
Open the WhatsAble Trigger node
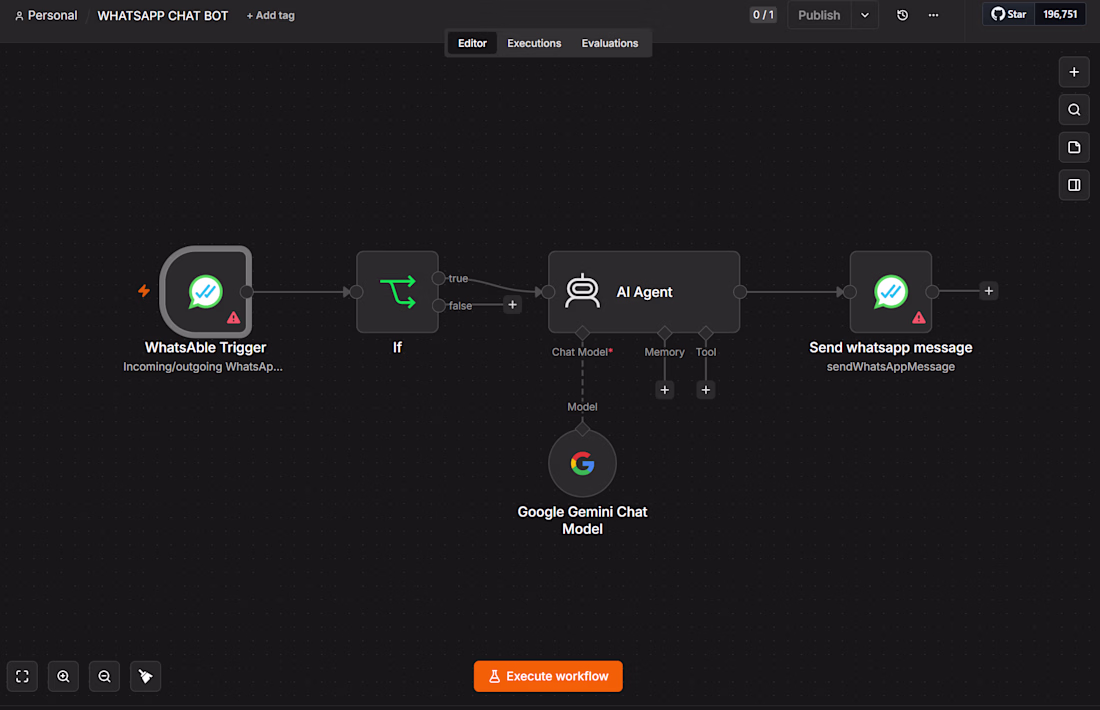tap(206, 292)
